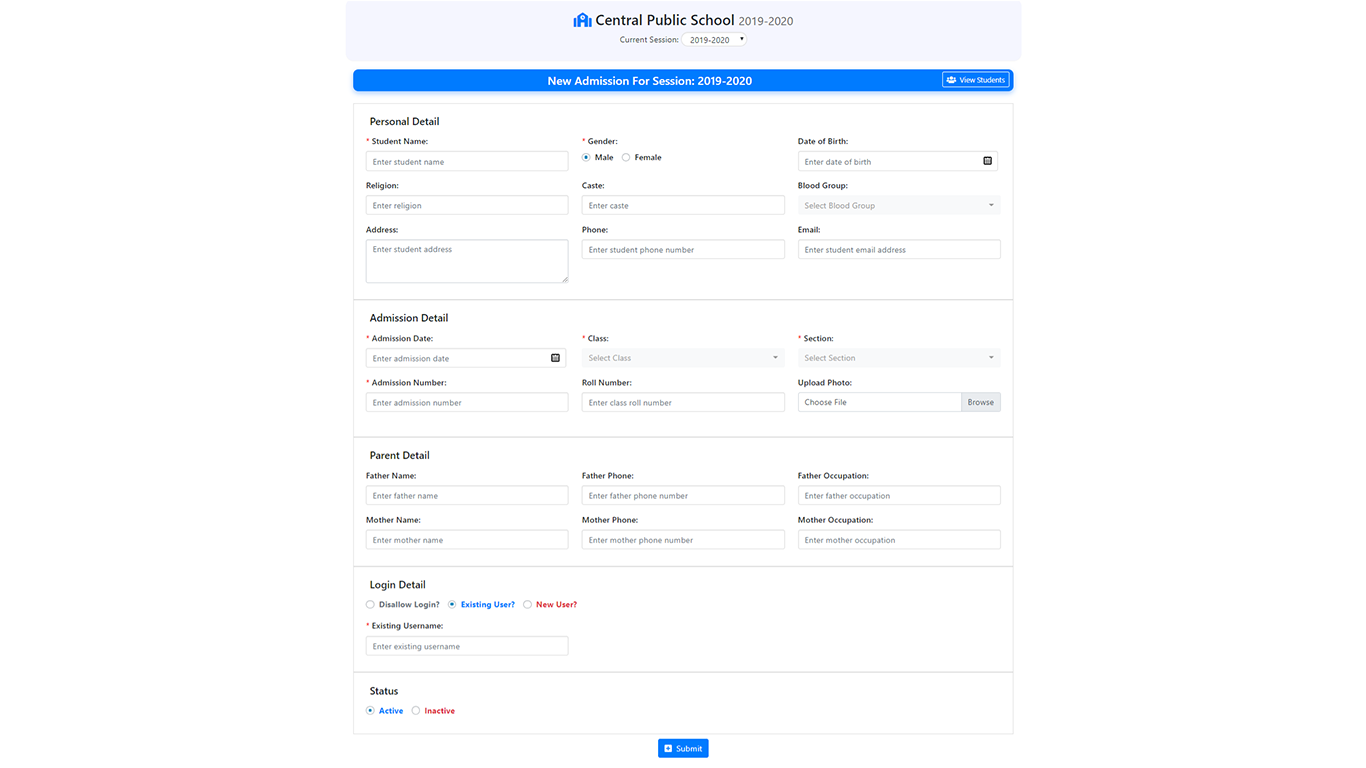This screenshot has height=768, width=1366.
Task: Expand the Blood Group dropdown
Action: (898, 206)
